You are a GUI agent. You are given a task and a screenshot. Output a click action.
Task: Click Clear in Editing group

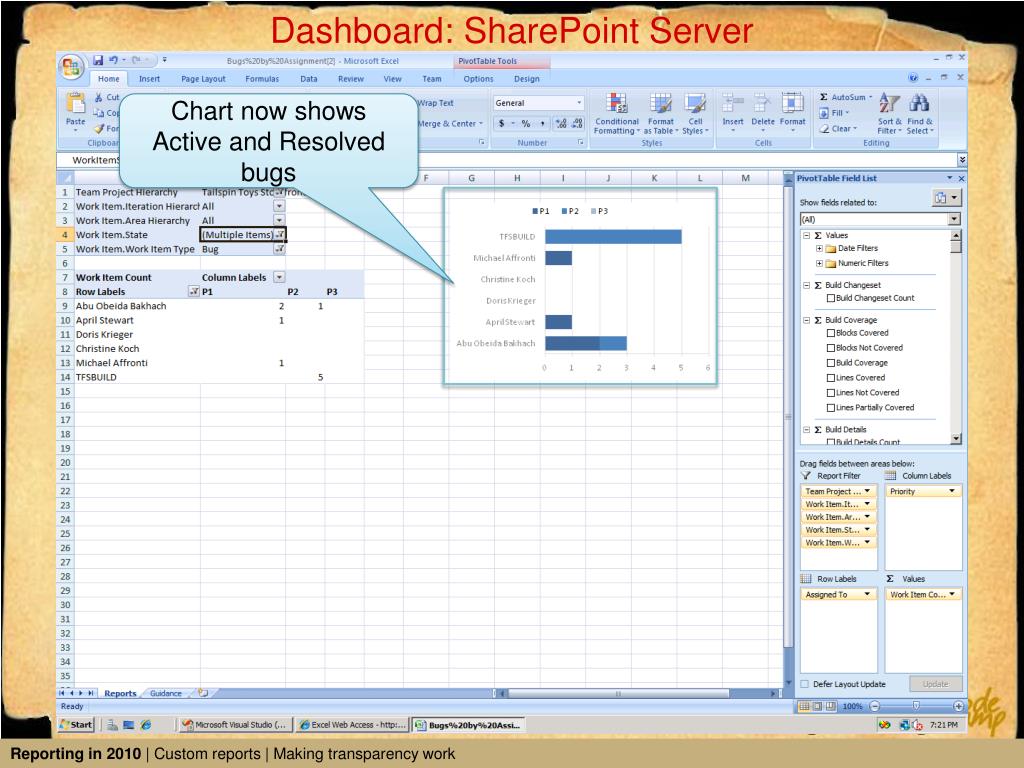tap(838, 129)
